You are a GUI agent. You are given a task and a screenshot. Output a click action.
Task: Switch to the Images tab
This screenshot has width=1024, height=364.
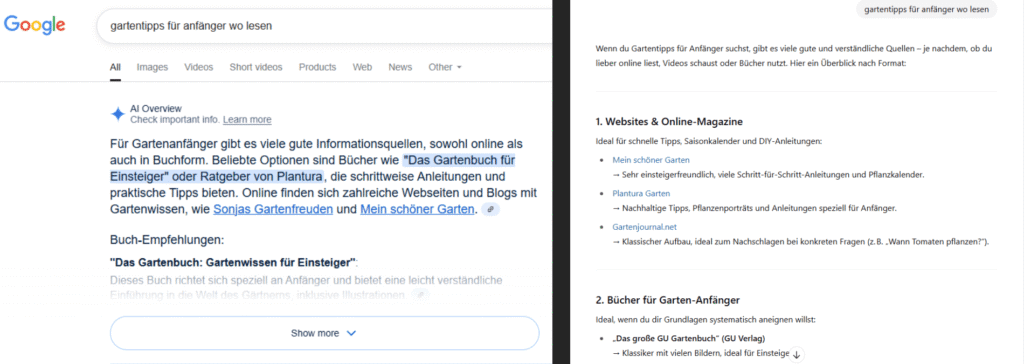coord(152,67)
